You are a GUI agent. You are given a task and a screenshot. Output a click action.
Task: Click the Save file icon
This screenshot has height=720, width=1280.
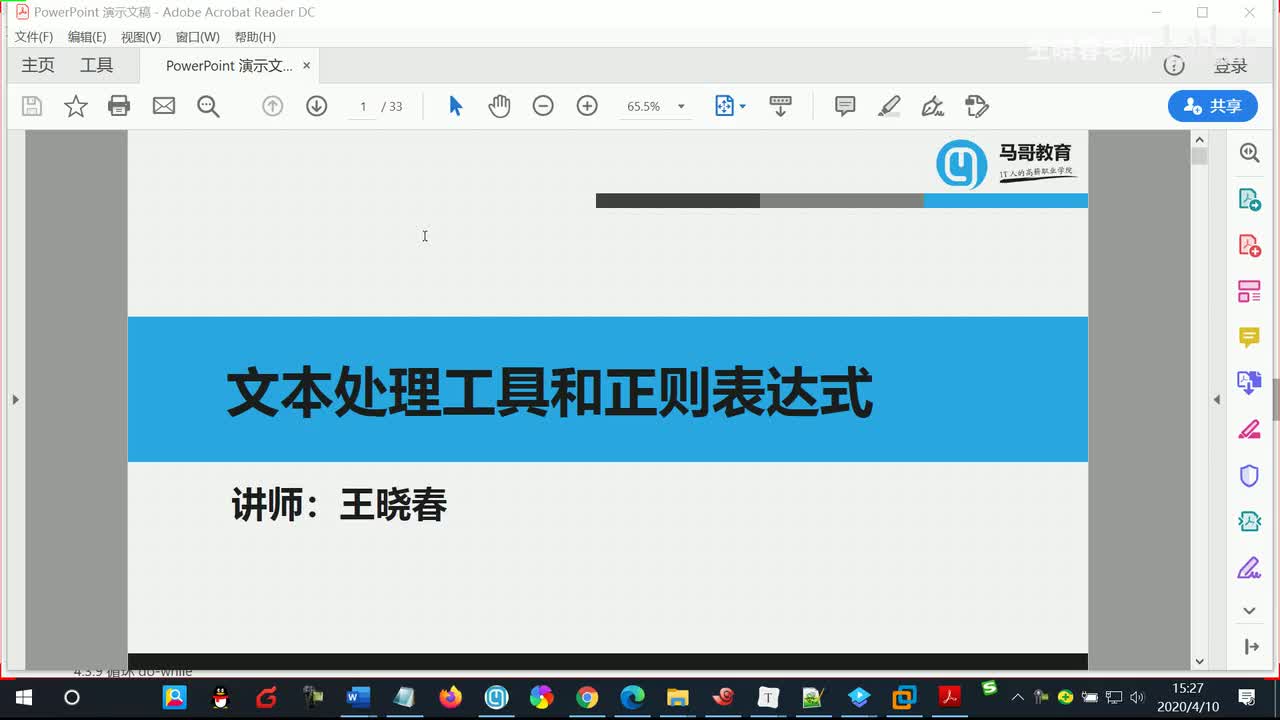point(32,106)
